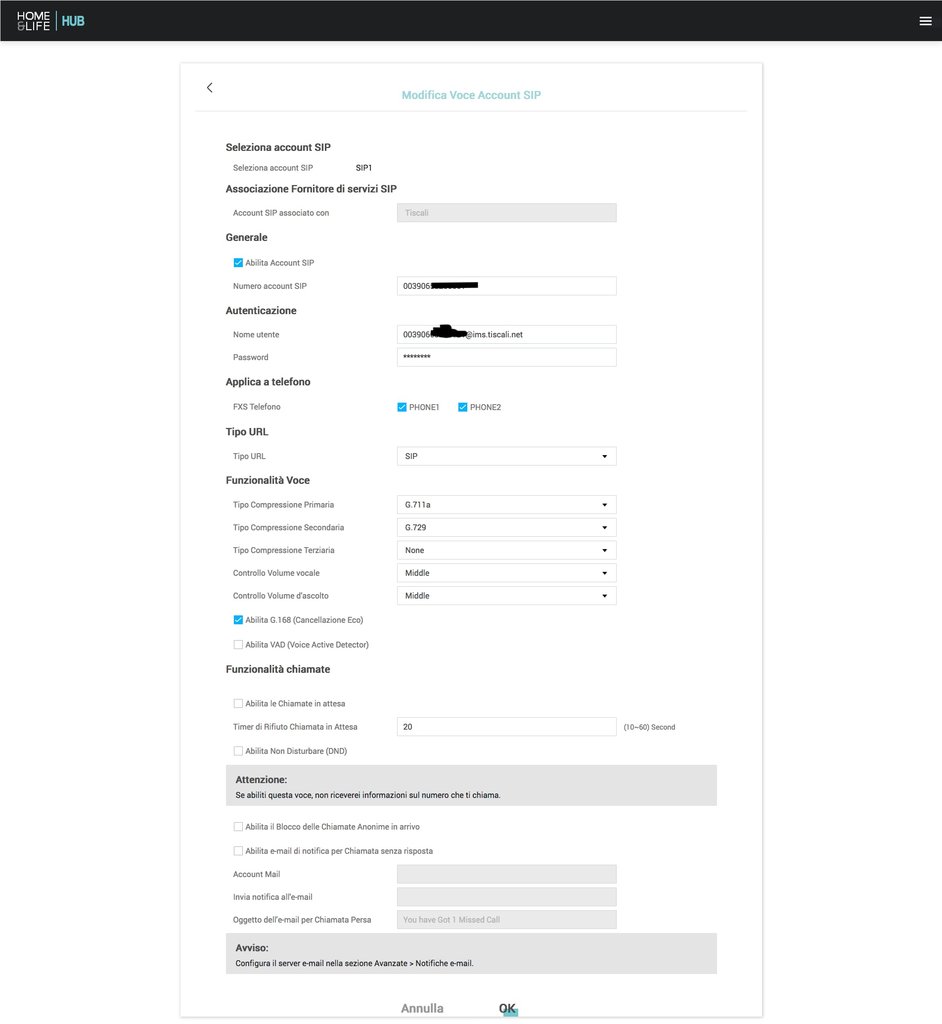This screenshot has height=1024, width=942.
Task: Click the Associazione Fornitore di servizi SIP heading
Action: coord(311,189)
